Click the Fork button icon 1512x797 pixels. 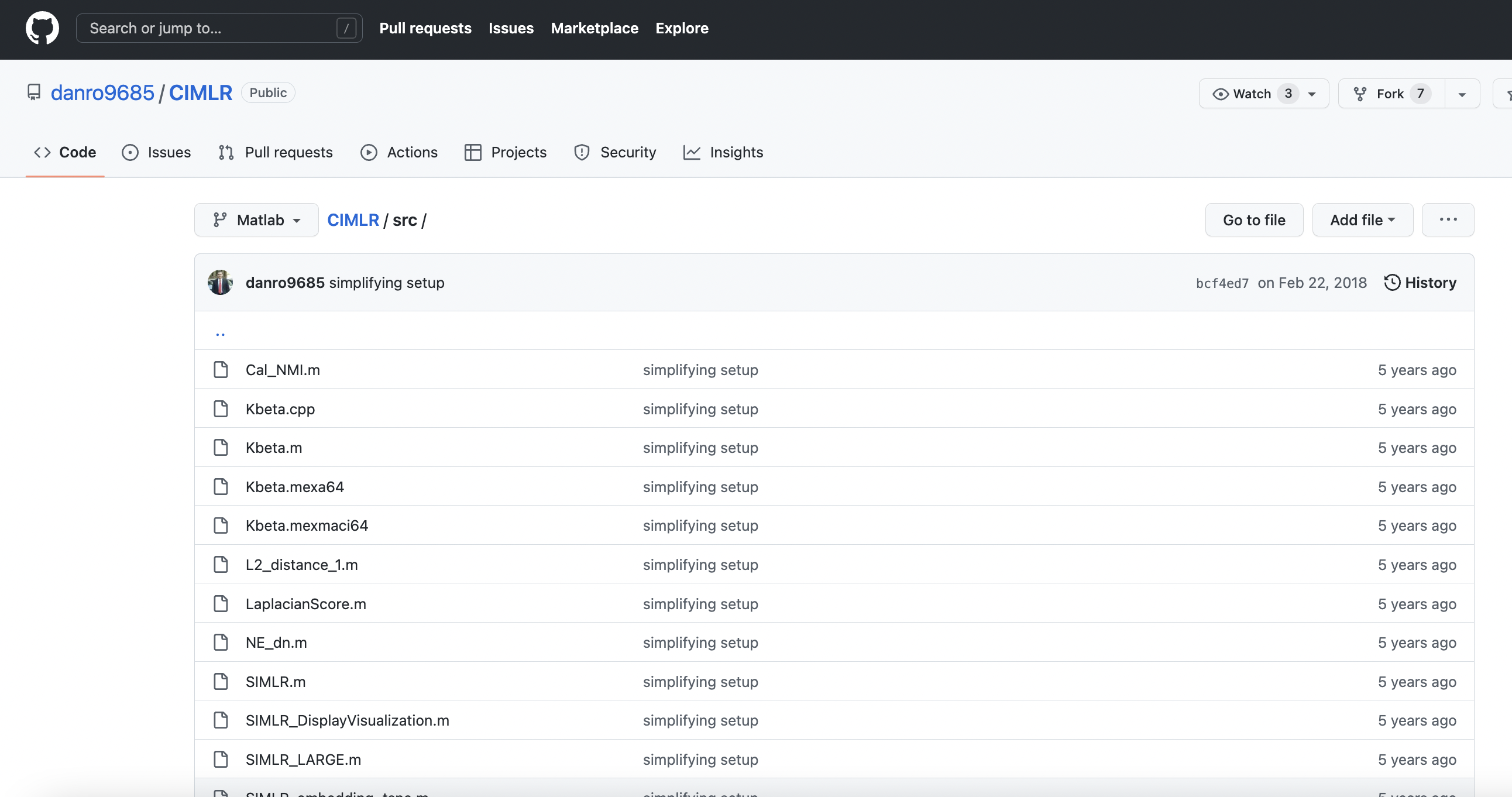tap(1359, 94)
